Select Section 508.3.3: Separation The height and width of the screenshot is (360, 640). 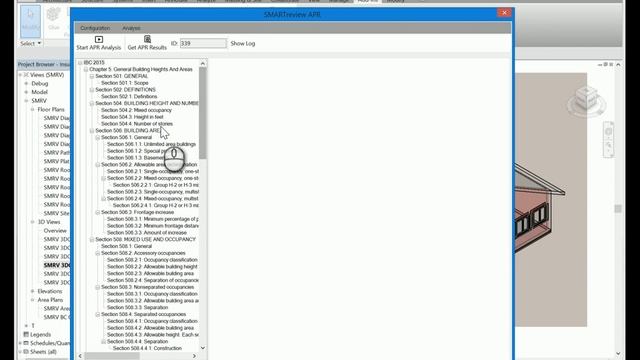click(x=138, y=307)
